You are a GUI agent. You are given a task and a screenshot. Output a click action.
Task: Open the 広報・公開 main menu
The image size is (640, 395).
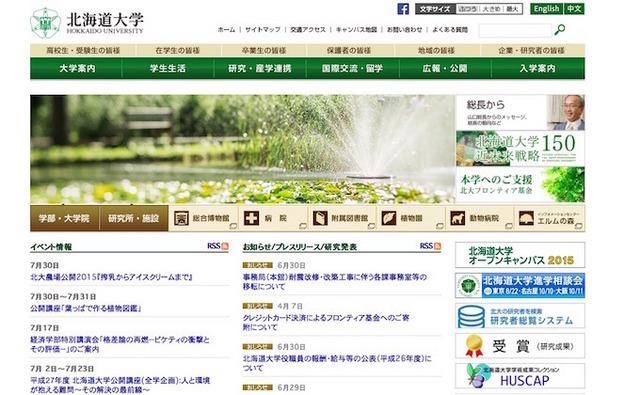445,68
